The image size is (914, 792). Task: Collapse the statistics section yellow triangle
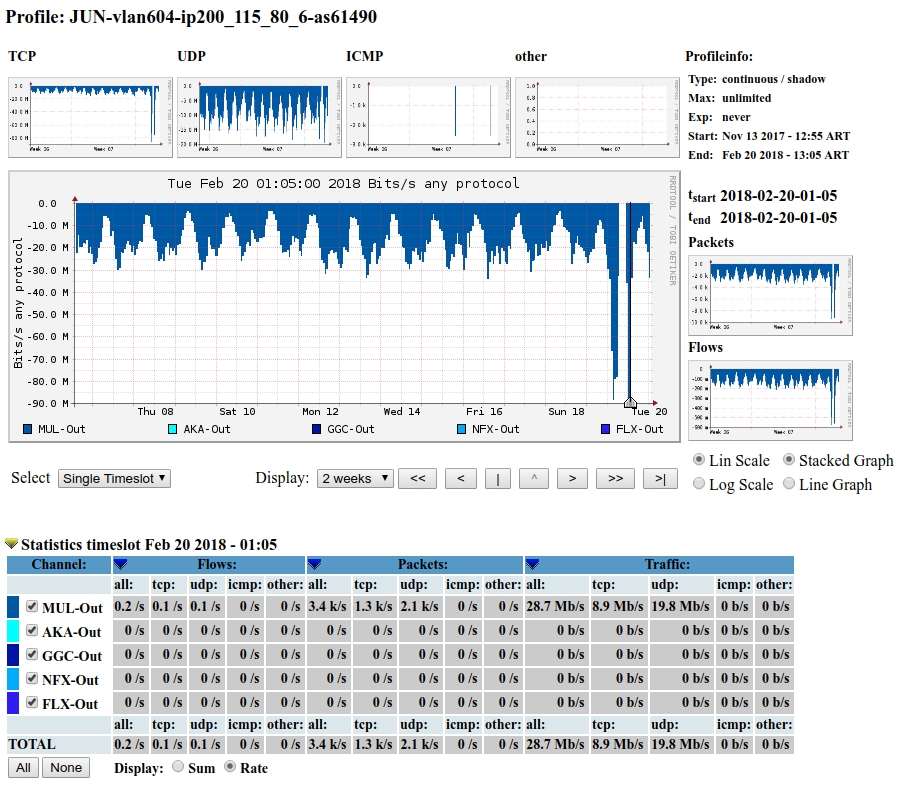pos(12,544)
